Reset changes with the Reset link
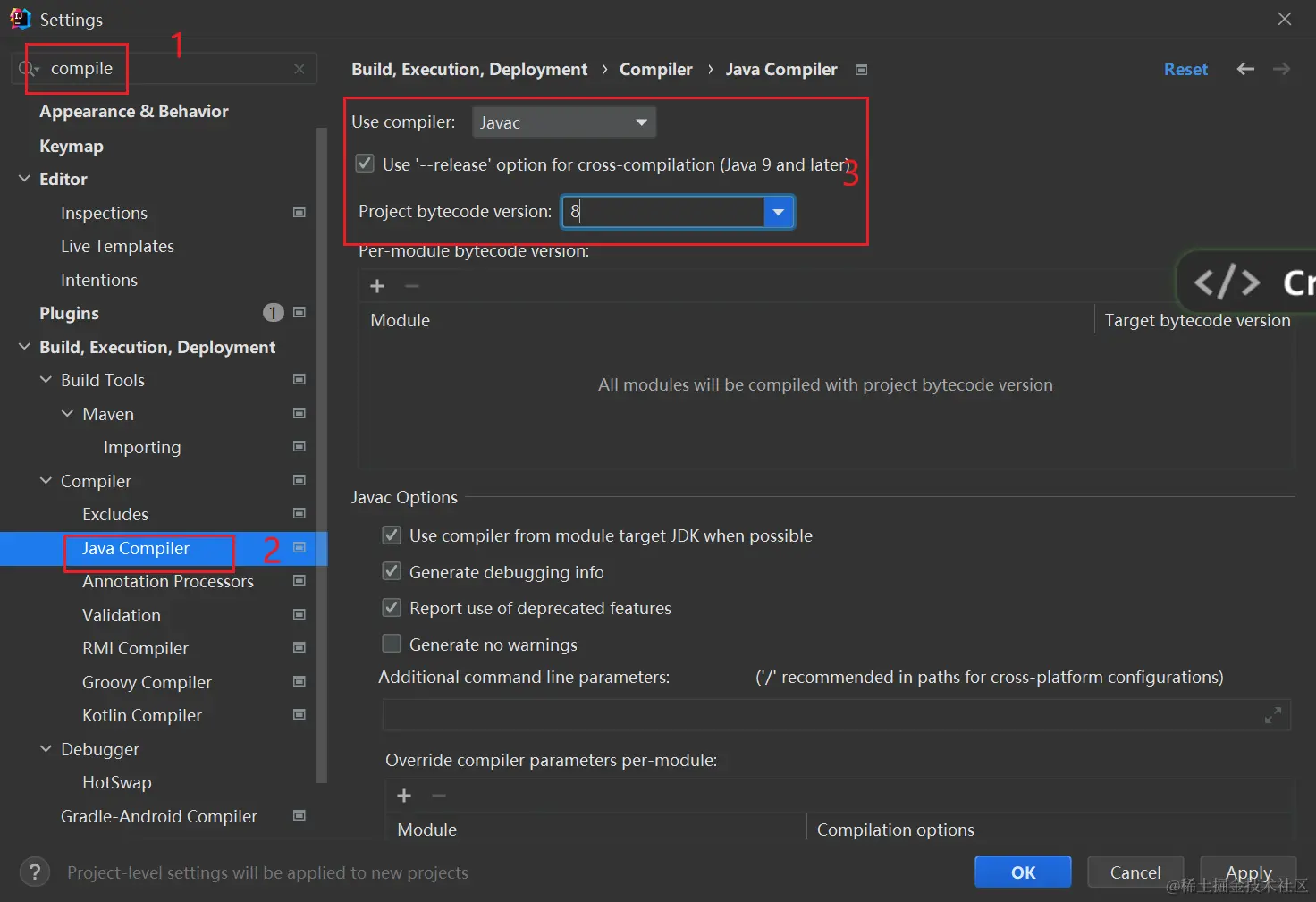1316x902 pixels. (x=1185, y=69)
